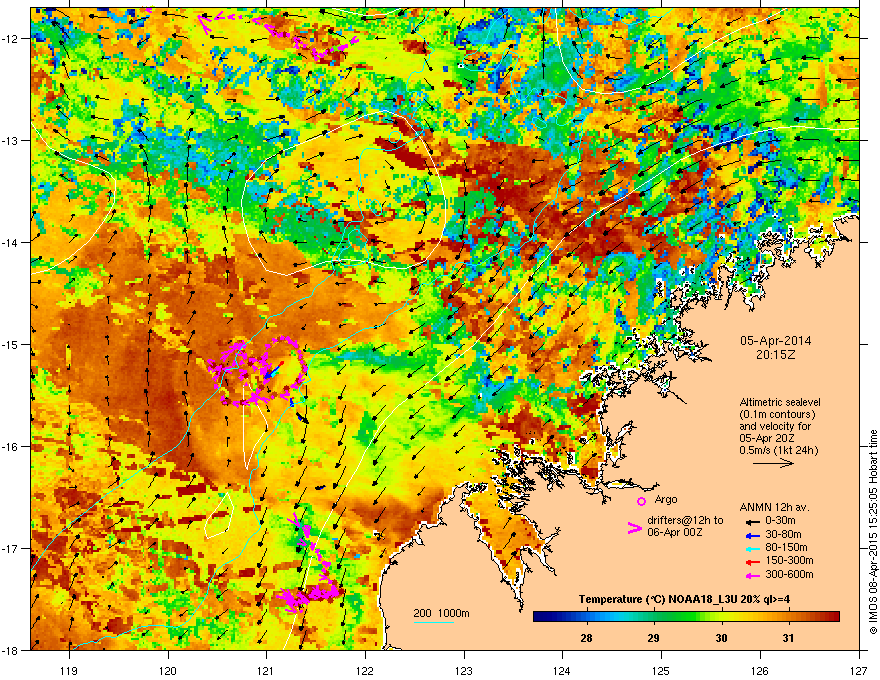Click the cyan 200 1000m bathymetry line sample
The height and width of the screenshot is (680, 880).
(433, 622)
